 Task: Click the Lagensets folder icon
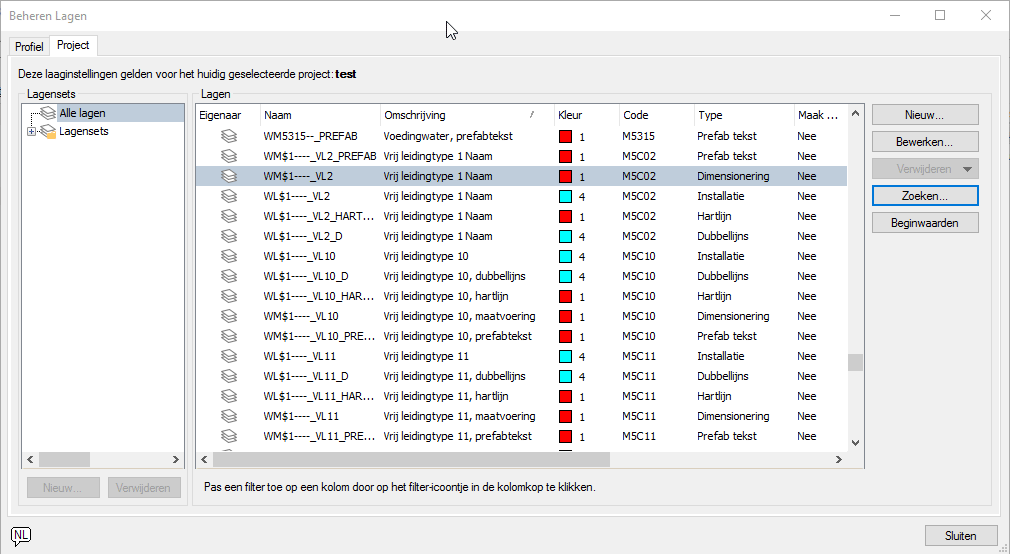point(48,131)
